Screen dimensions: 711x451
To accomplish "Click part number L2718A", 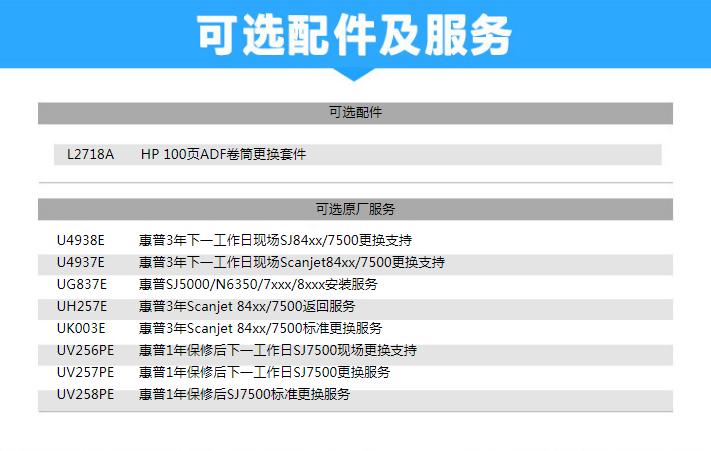I will [90, 155].
